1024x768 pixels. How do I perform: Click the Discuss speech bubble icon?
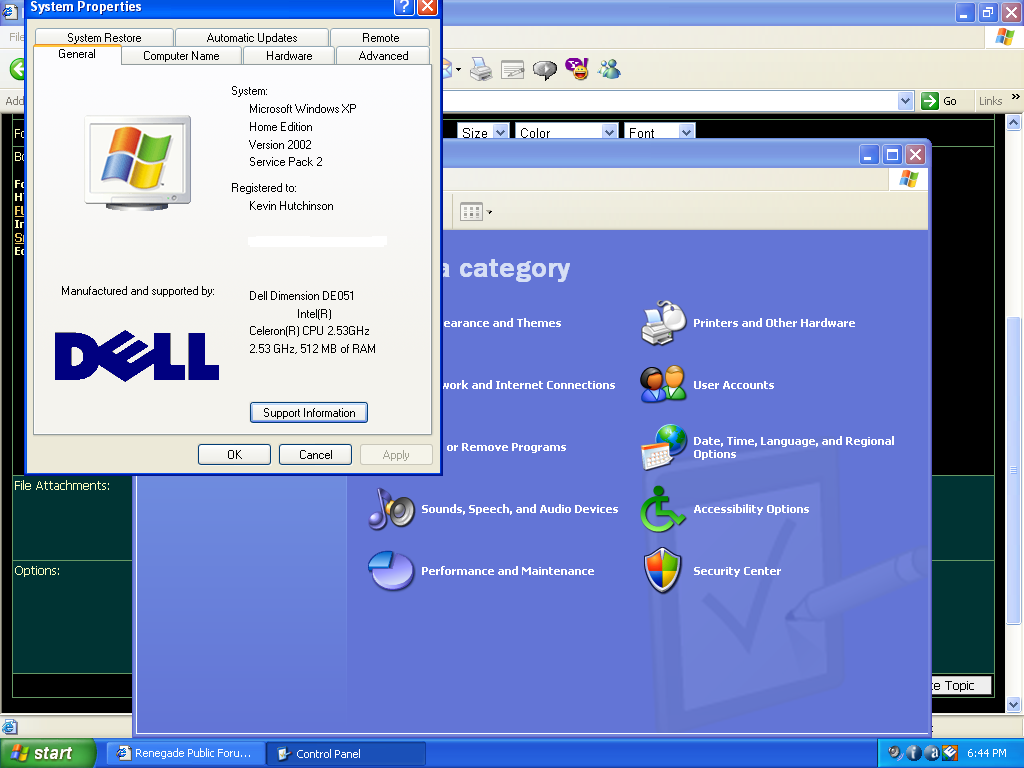pyautogui.click(x=545, y=69)
